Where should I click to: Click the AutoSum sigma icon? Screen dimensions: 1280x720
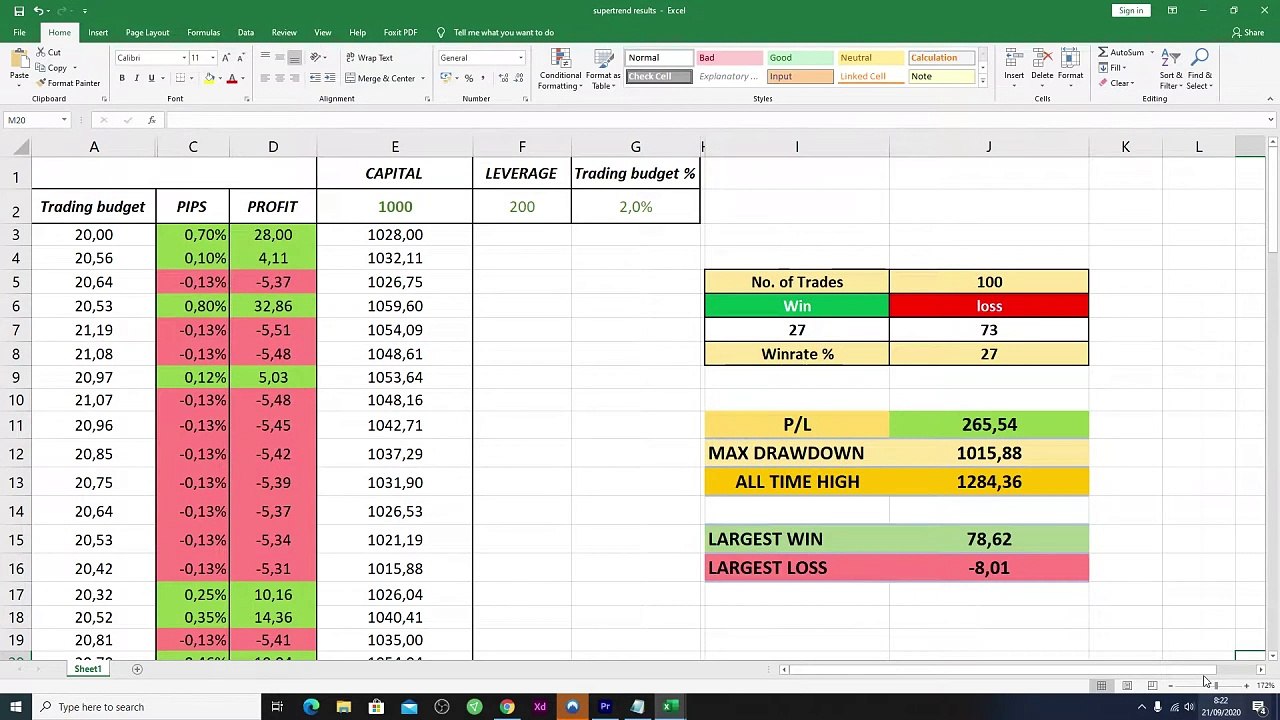pos(1103,52)
